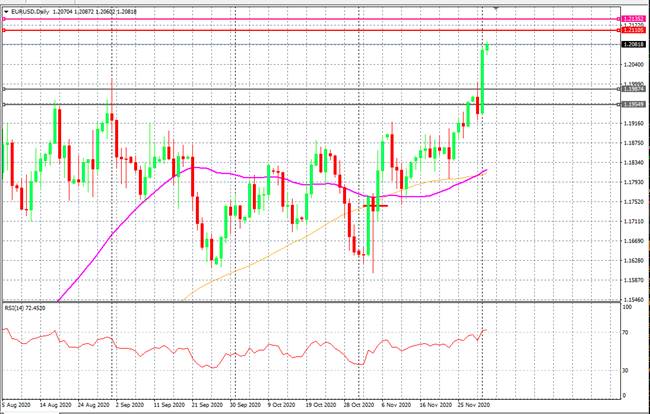Click the 1.16690 price scale label
650x414 pixels.
(x=634, y=241)
